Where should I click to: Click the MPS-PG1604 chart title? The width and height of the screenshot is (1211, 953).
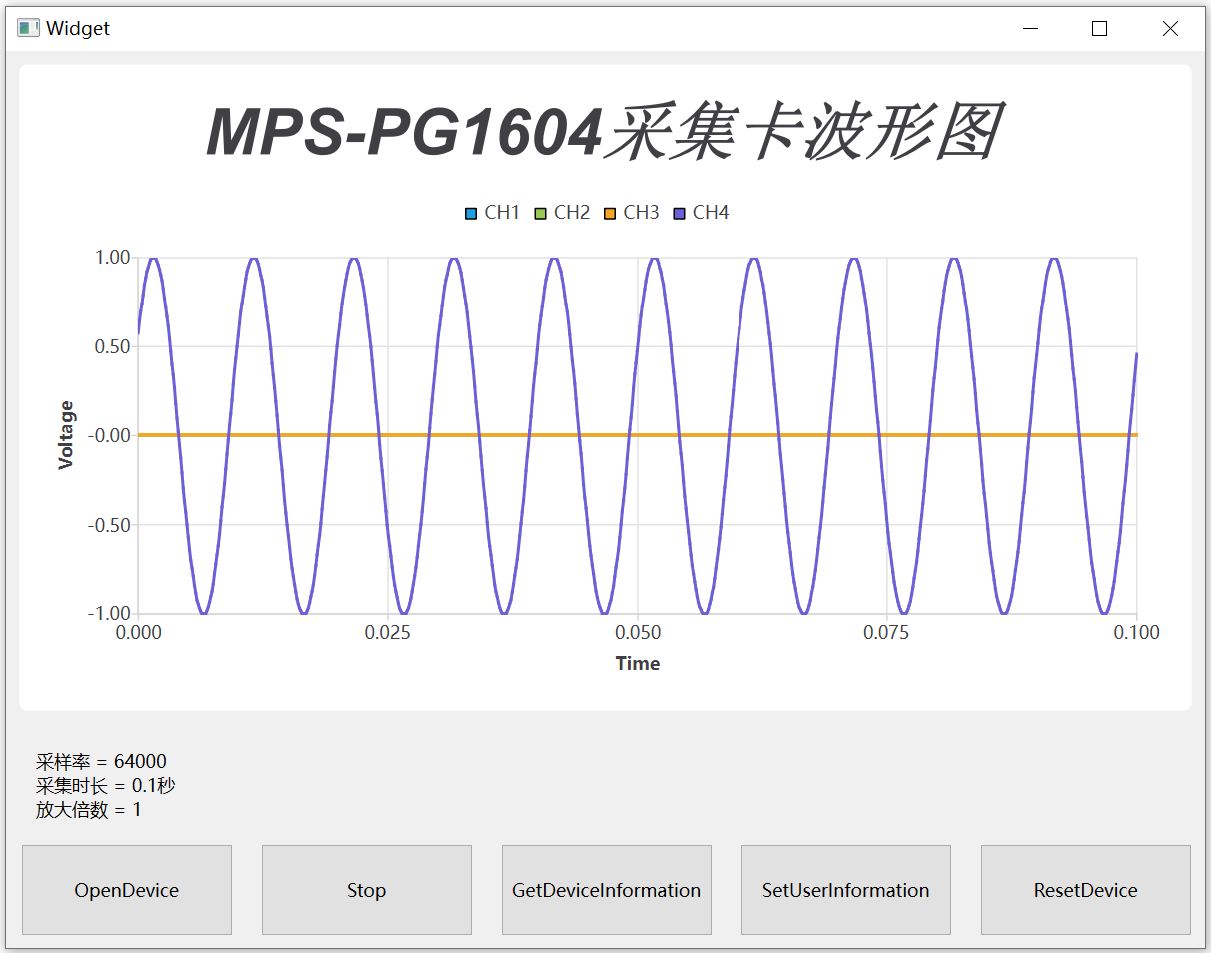click(x=604, y=132)
